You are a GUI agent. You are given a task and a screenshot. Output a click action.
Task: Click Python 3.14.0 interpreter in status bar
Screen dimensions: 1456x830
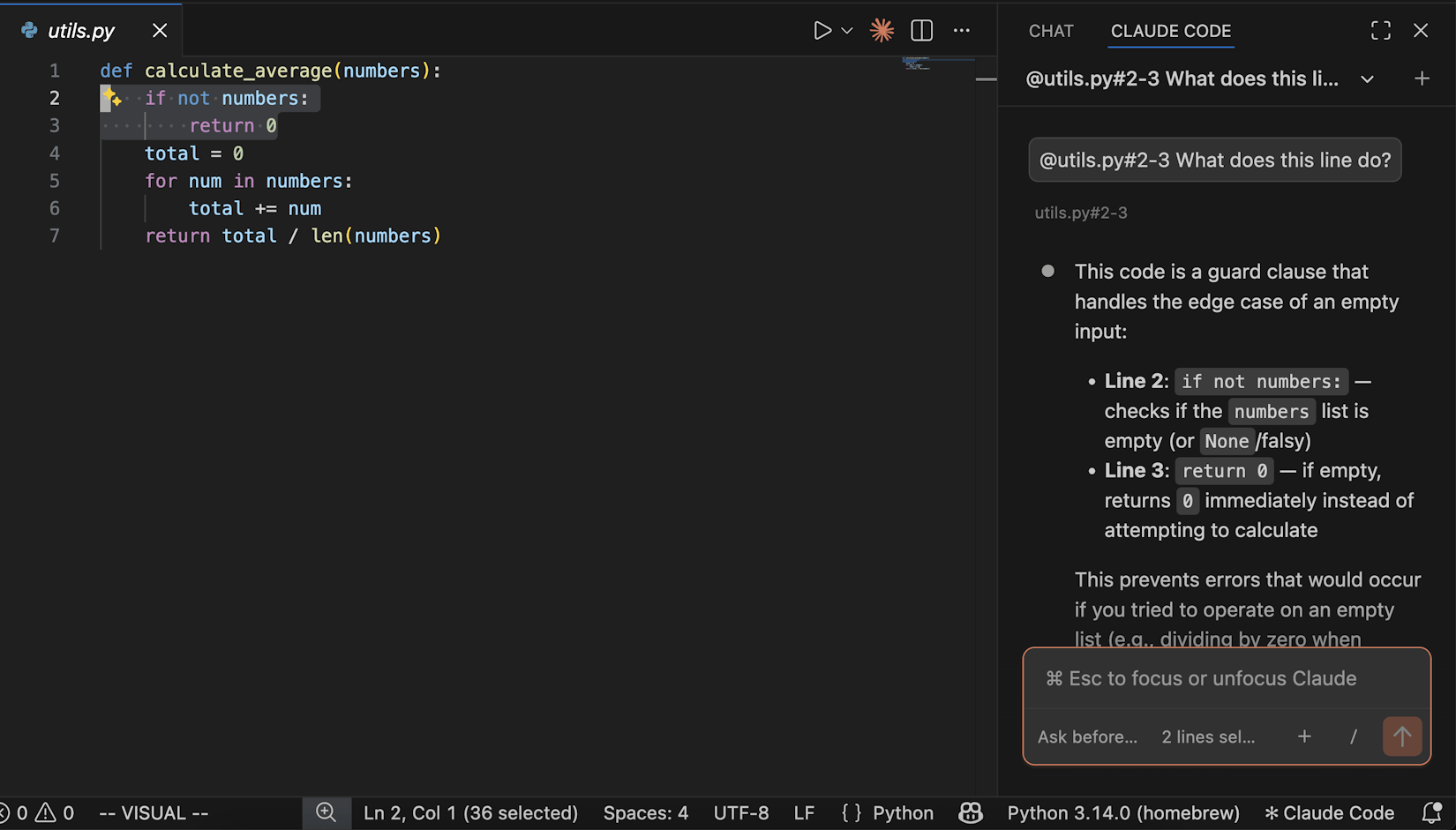(x=1122, y=812)
